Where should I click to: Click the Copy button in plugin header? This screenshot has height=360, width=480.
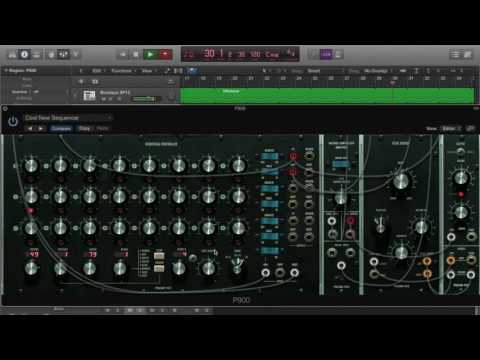[84, 128]
